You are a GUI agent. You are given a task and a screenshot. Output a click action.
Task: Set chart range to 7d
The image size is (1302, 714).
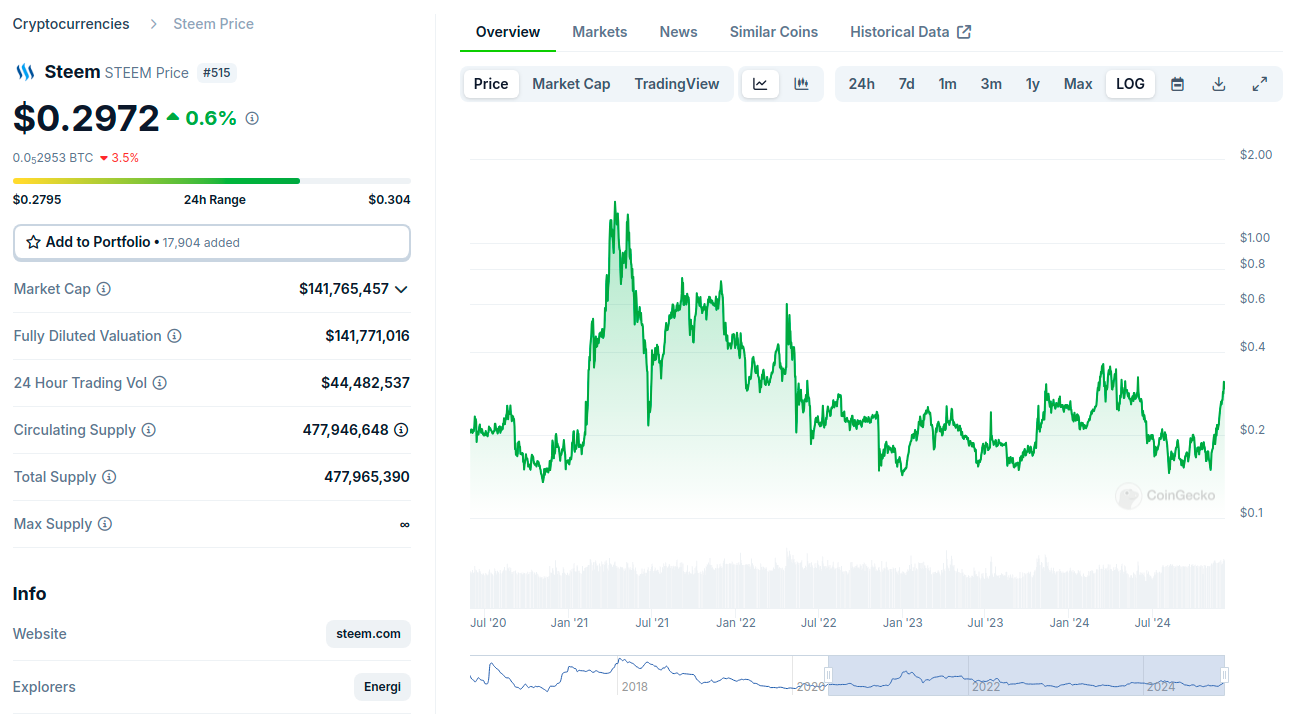(x=907, y=84)
